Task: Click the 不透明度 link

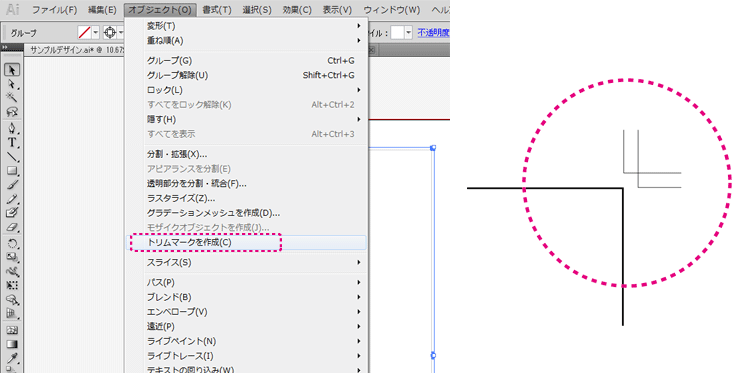Action: coord(433,33)
